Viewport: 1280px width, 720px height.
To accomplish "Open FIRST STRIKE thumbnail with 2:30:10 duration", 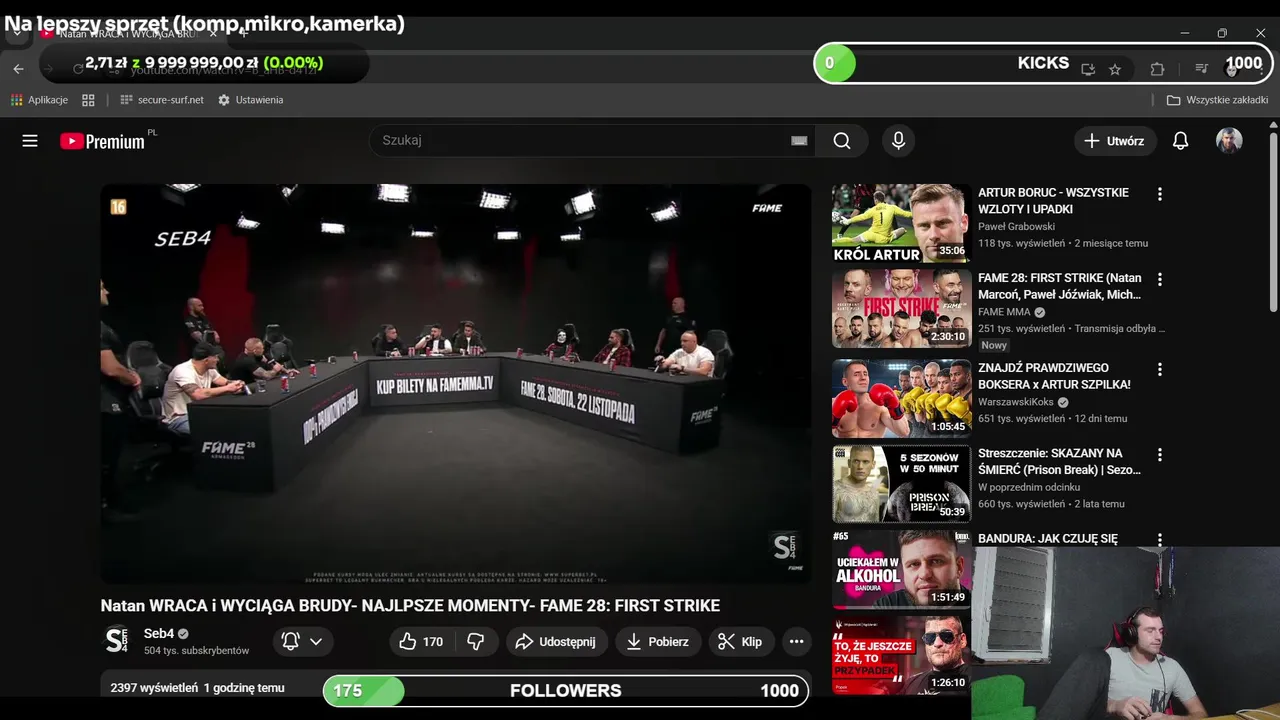I will pos(901,308).
